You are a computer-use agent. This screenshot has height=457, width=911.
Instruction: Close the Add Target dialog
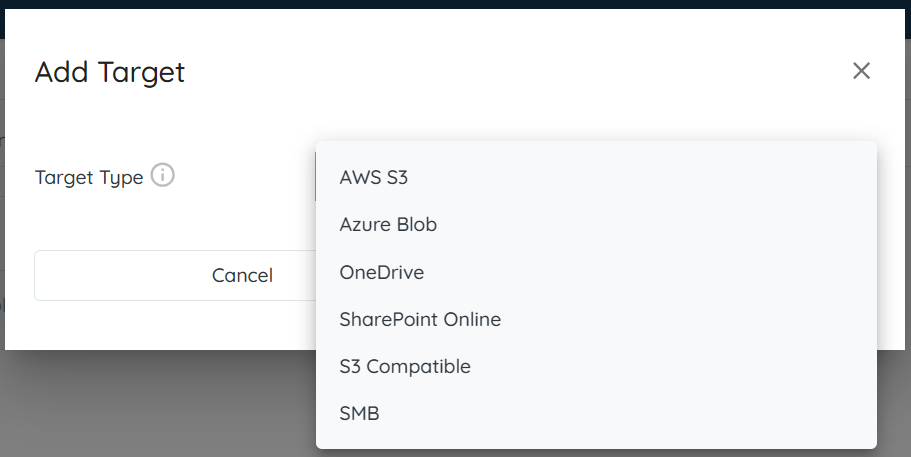pos(861,71)
